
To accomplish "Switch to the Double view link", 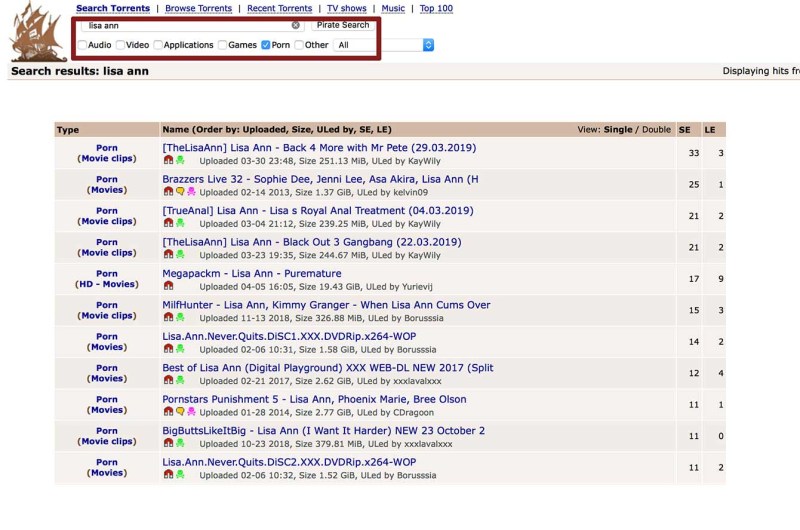I will click(657, 130).
